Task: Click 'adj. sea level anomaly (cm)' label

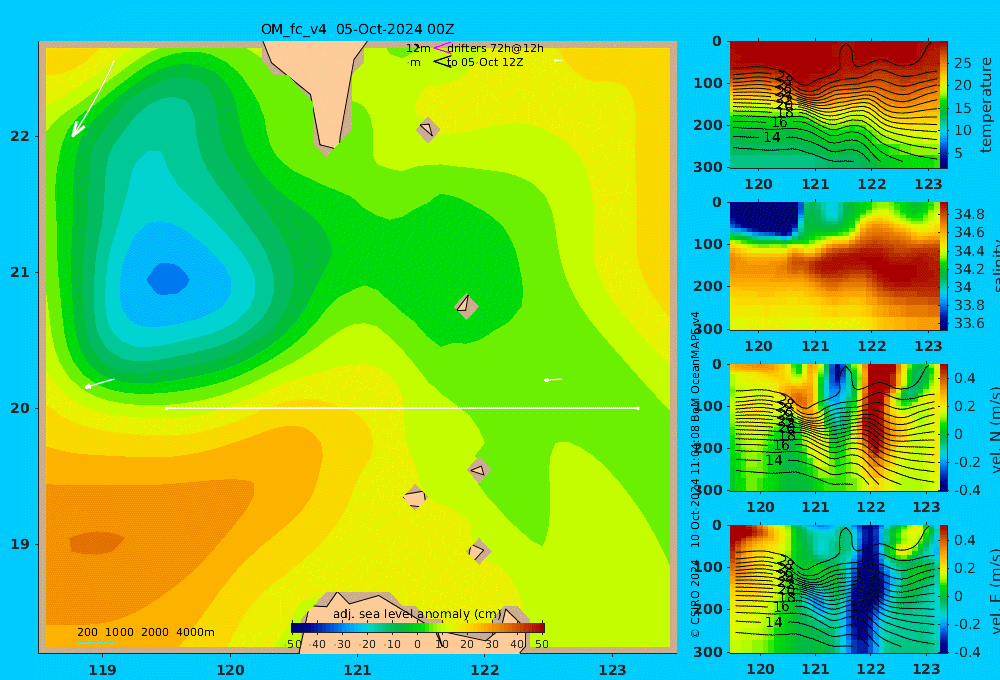Action: (x=417, y=614)
